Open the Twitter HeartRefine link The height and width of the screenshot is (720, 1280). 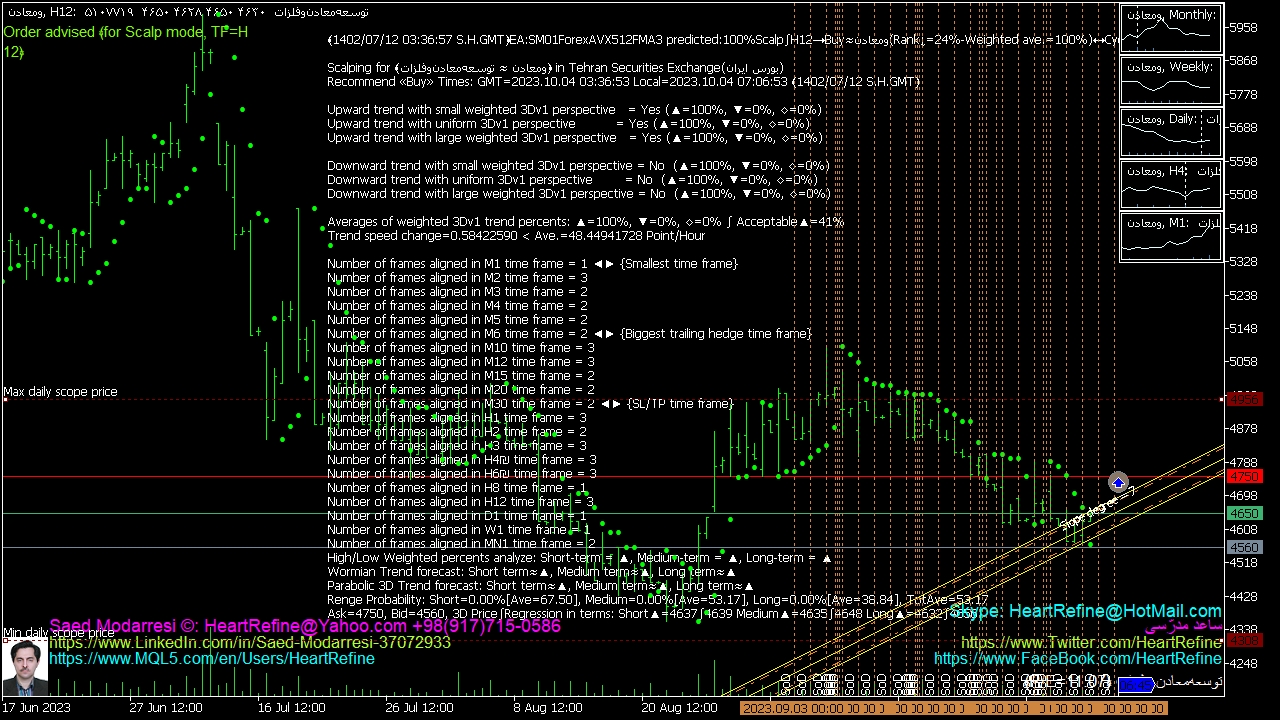click(1091, 642)
